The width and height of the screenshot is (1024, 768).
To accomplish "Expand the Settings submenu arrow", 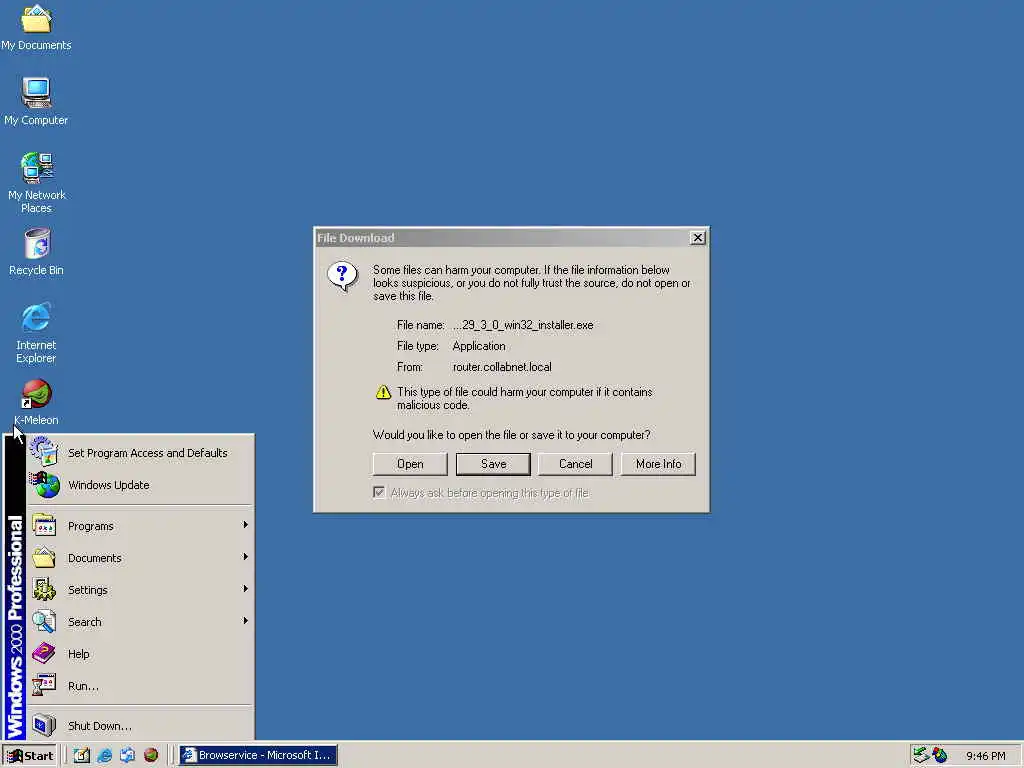I will [x=246, y=589].
